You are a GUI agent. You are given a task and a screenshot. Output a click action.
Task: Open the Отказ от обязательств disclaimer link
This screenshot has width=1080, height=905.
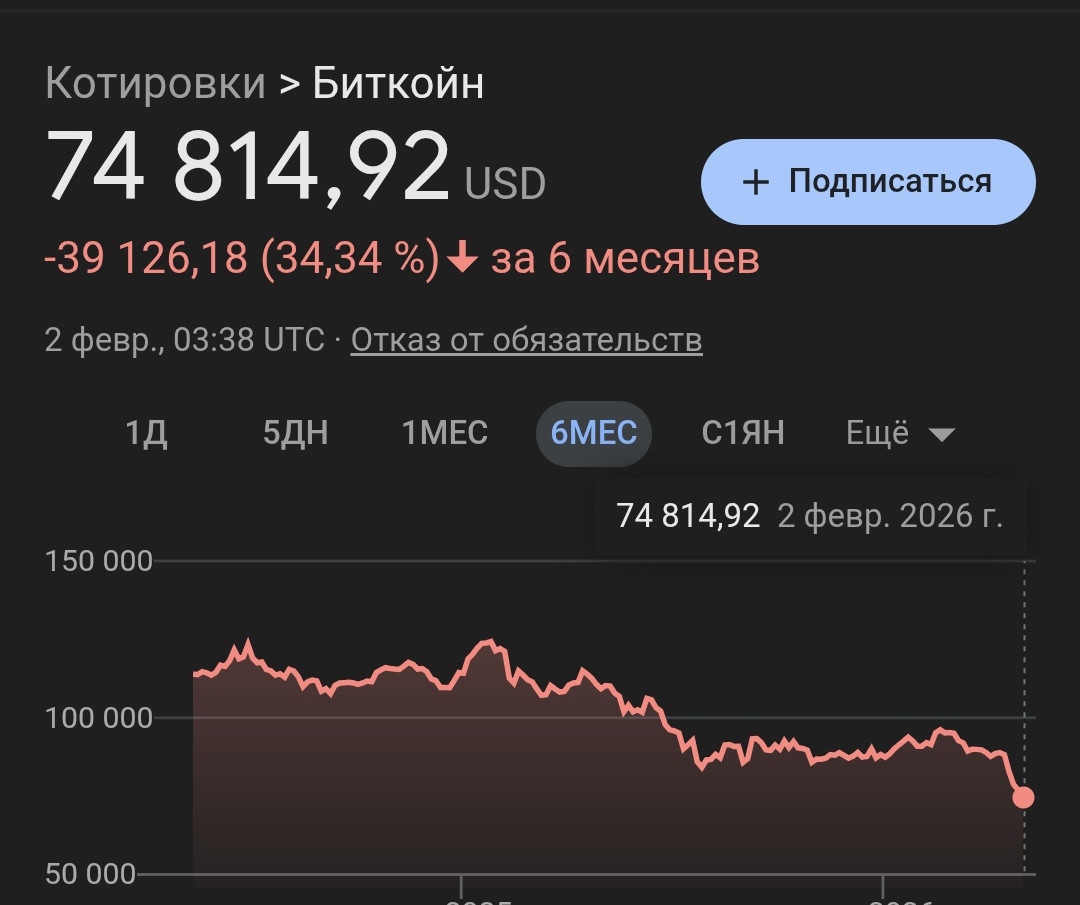tap(526, 340)
